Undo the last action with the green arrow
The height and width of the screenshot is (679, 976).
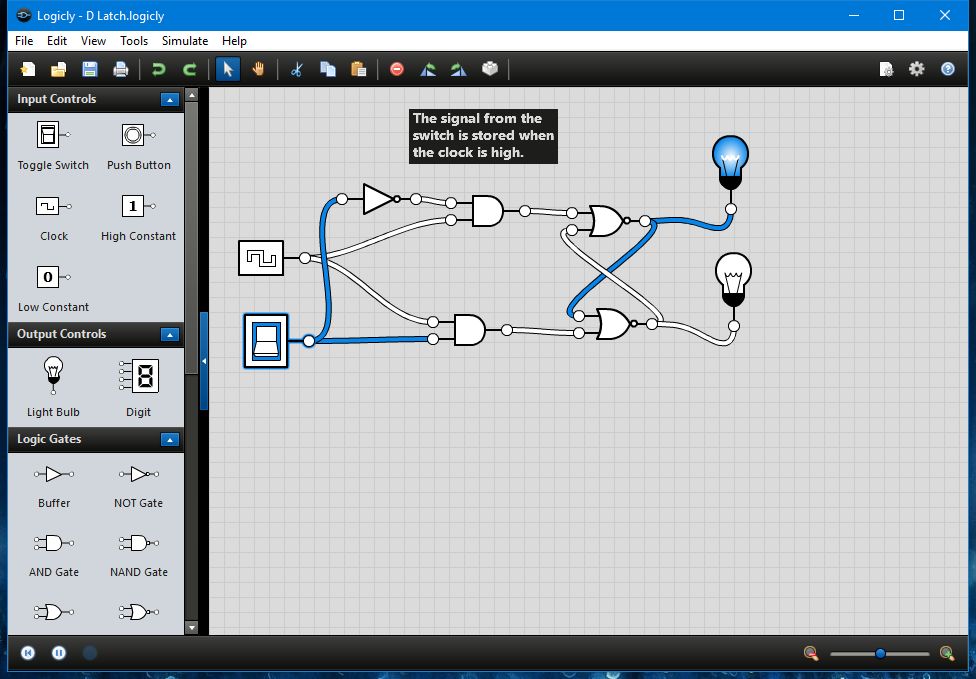tap(159, 68)
